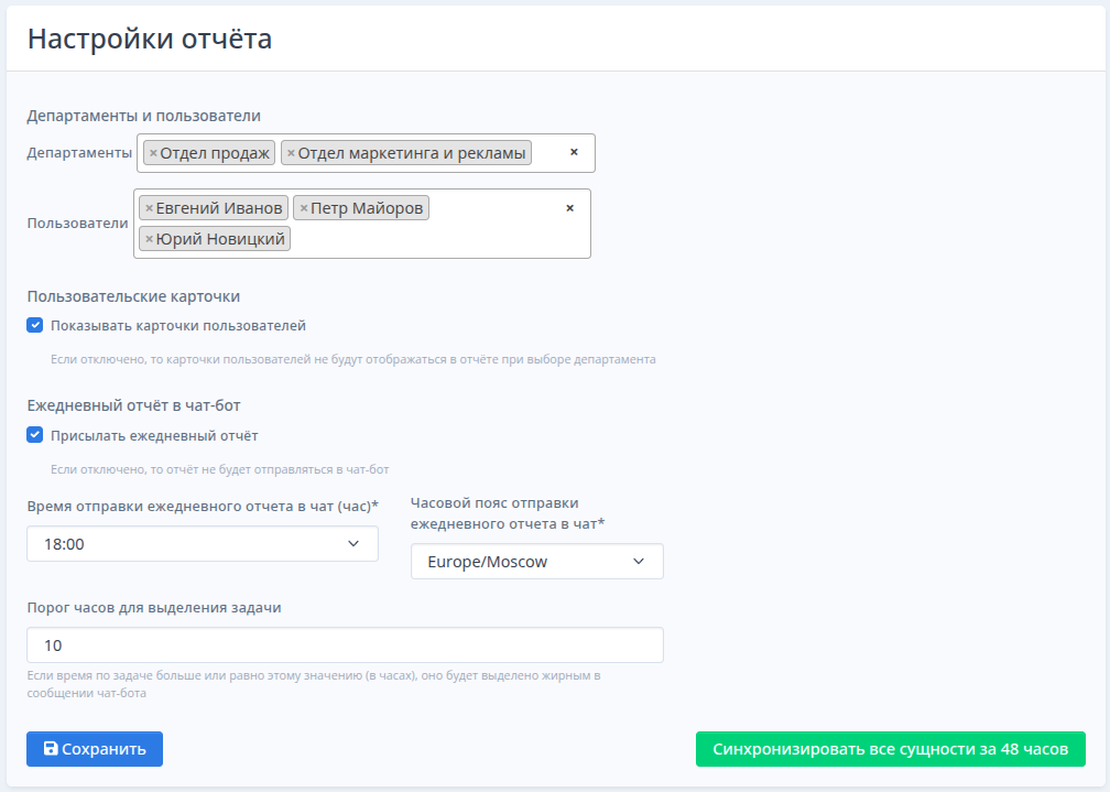This screenshot has width=1110, height=792.
Task: Expand the Europe/Moscow timezone dropdown
Action: pyautogui.click(x=537, y=561)
